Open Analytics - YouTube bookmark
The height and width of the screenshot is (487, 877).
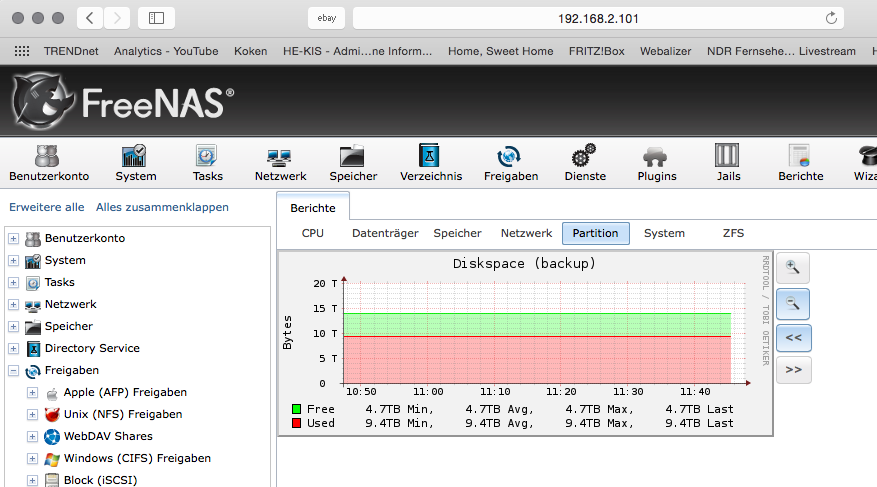click(x=166, y=51)
